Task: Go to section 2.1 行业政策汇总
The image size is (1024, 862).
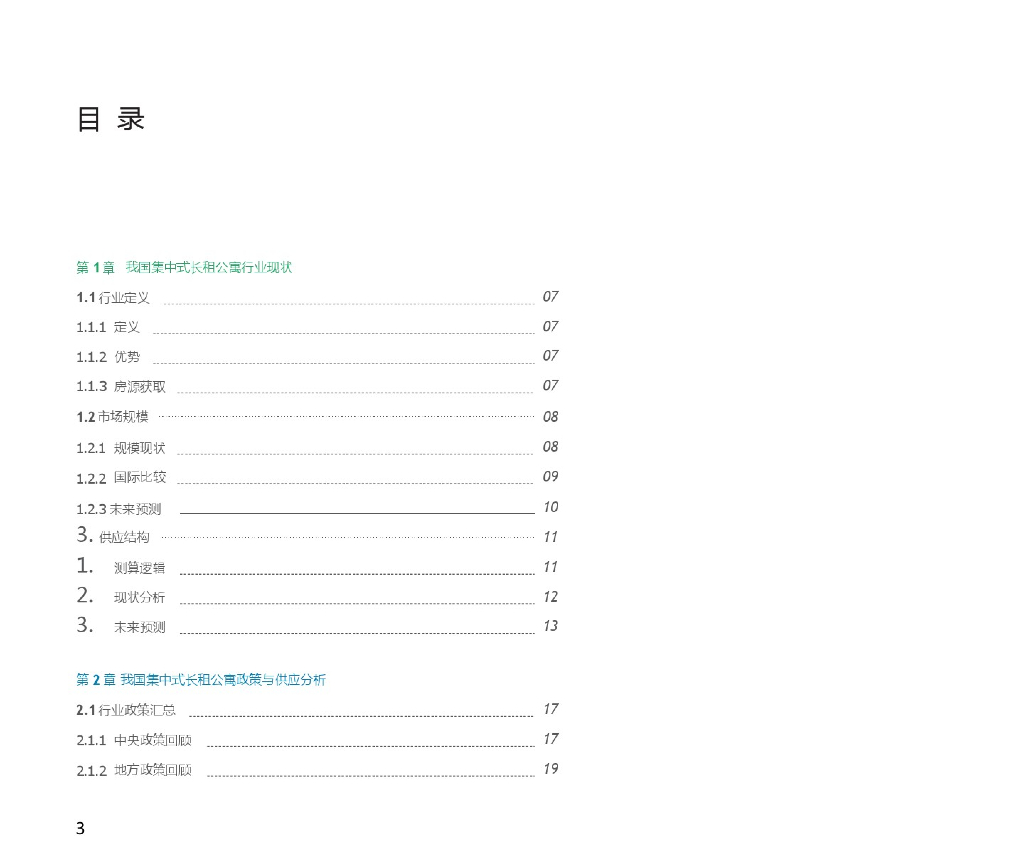Action: click(126, 710)
